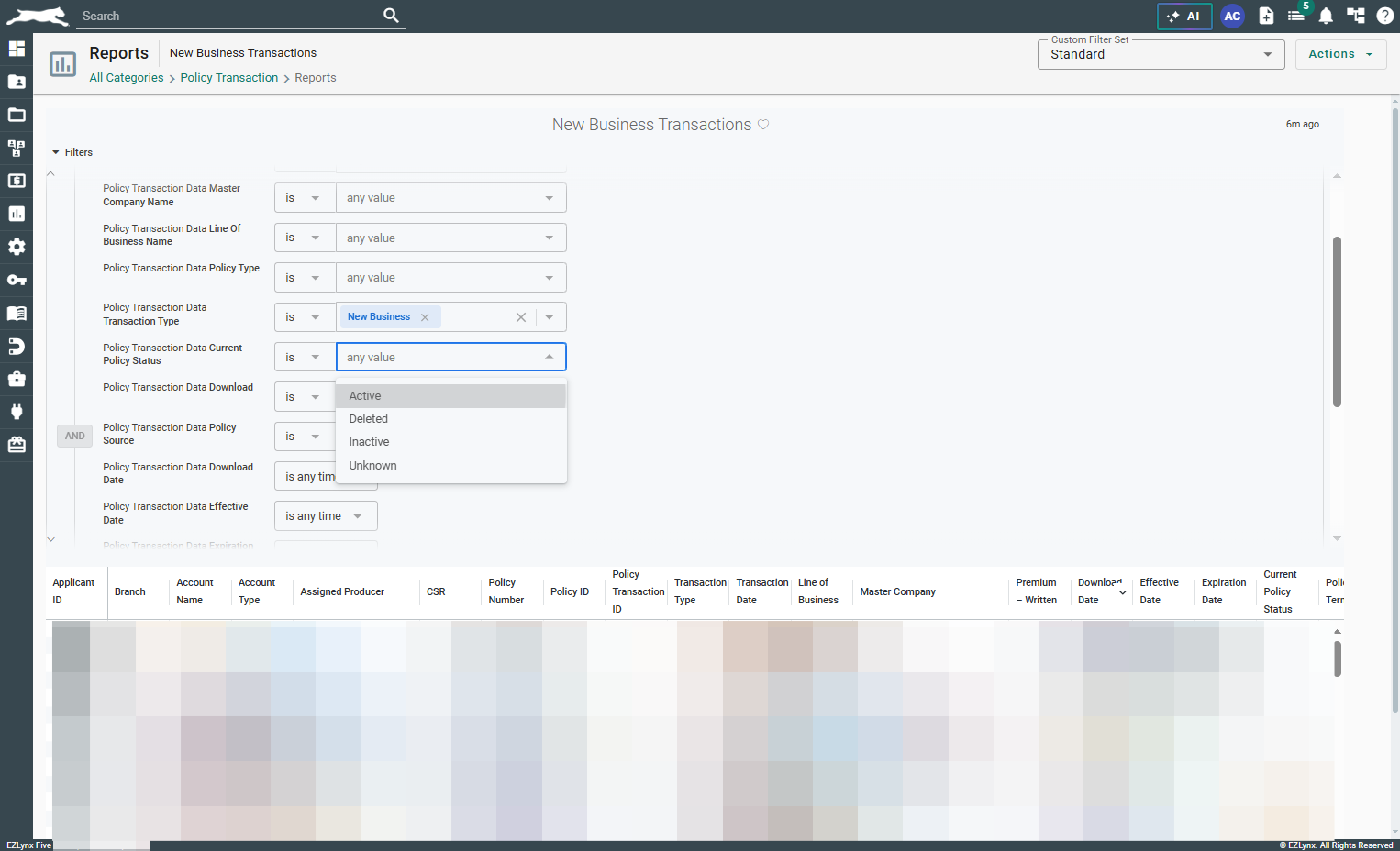Image resolution: width=1400 pixels, height=851 pixels.
Task: Open the Actions dropdown menu
Action: pyautogui.click(x=1340, y=54)
